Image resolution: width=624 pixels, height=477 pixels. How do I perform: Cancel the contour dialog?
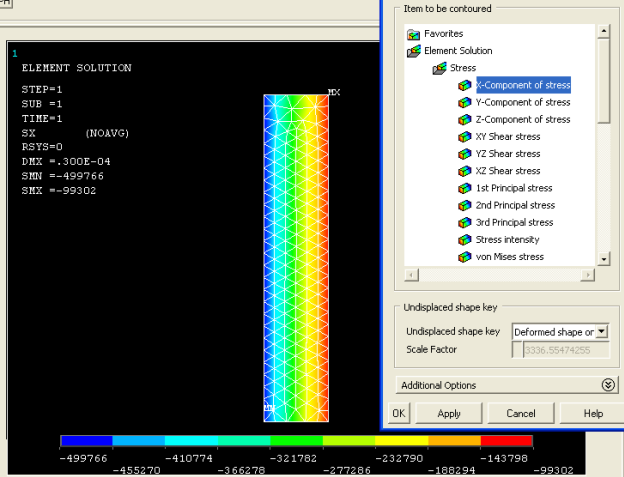[520, 413]
